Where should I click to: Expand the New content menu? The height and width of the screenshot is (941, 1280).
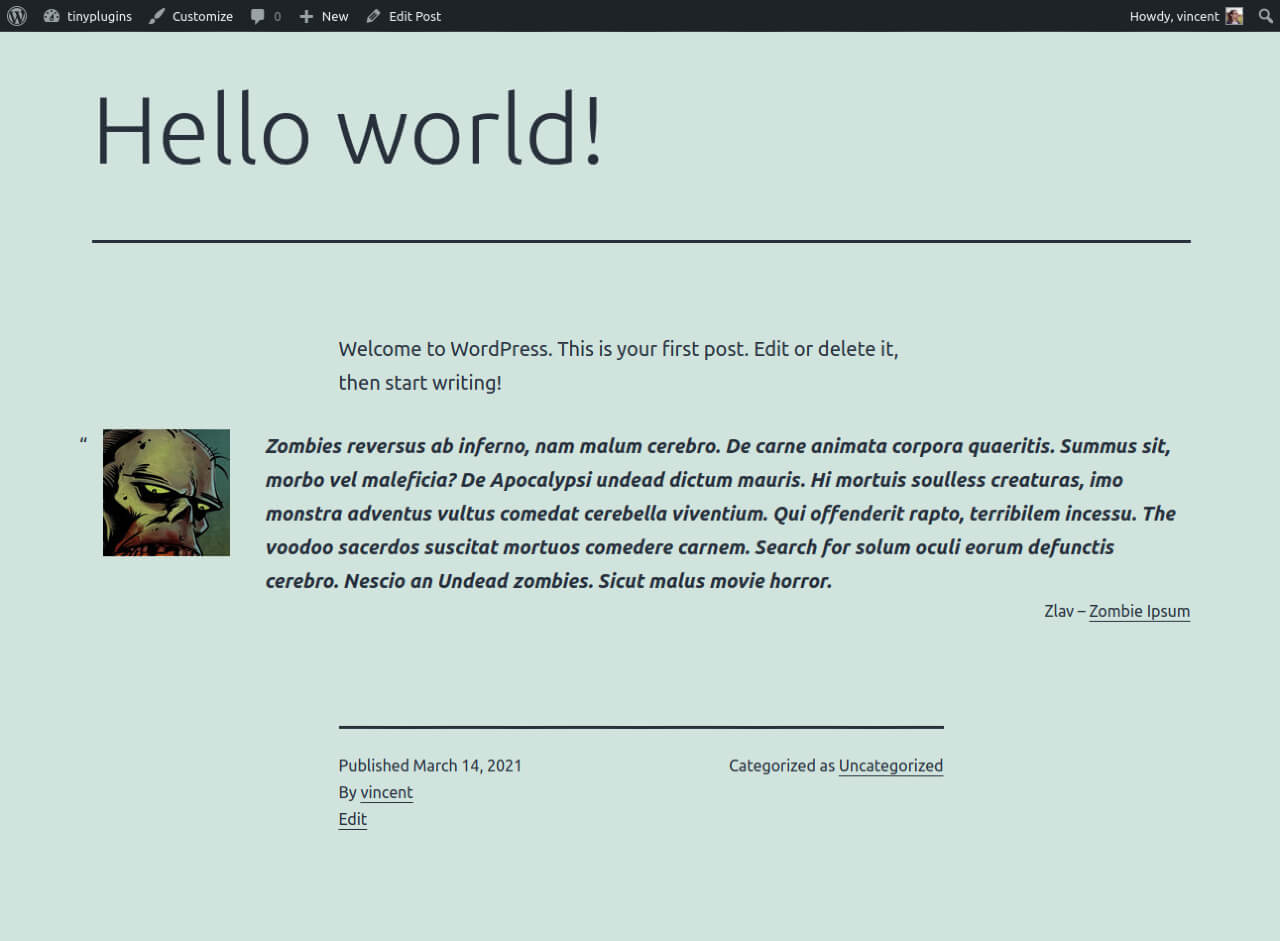(323, 16)
